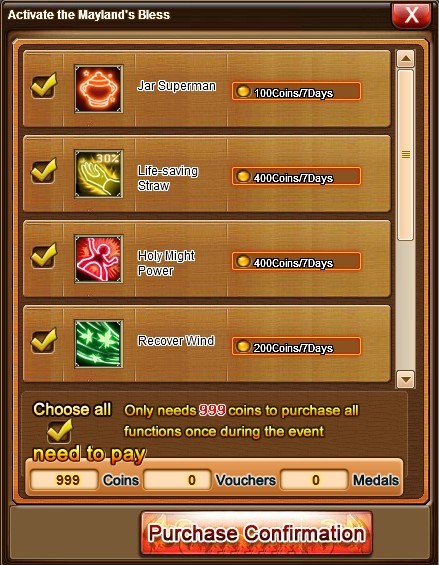Click the gold coin beside 100Coins/7Days
The image size is (439, 565).
click(x=243, y=91)
